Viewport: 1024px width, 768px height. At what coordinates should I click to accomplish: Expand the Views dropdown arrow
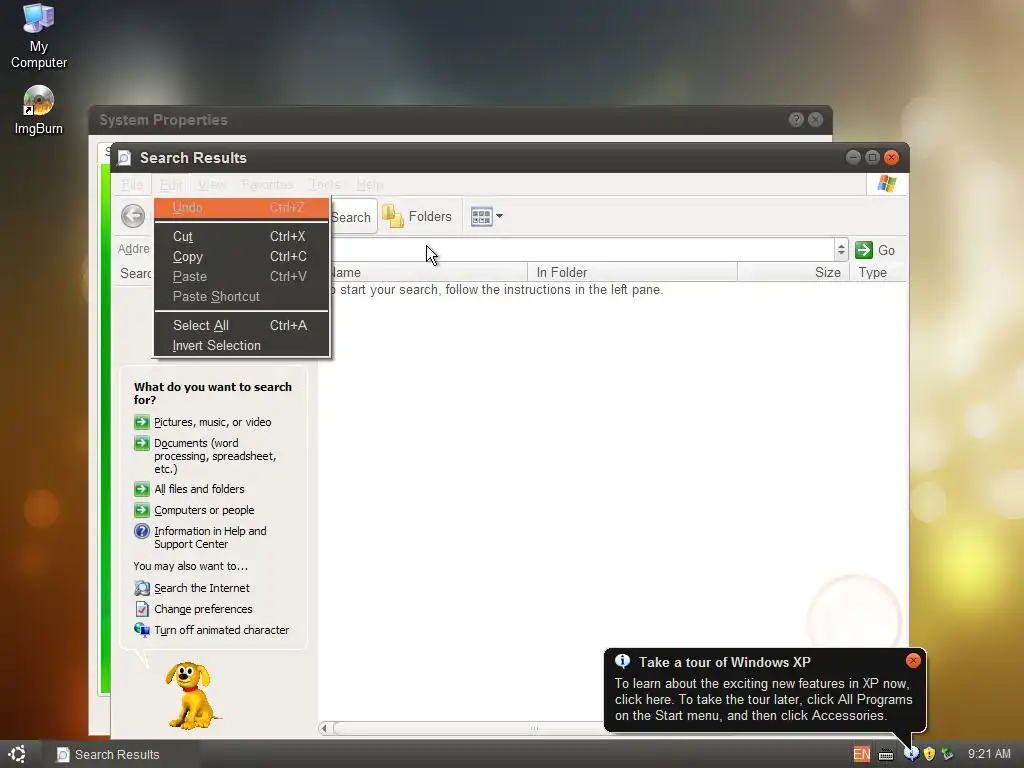coord(500,216)
